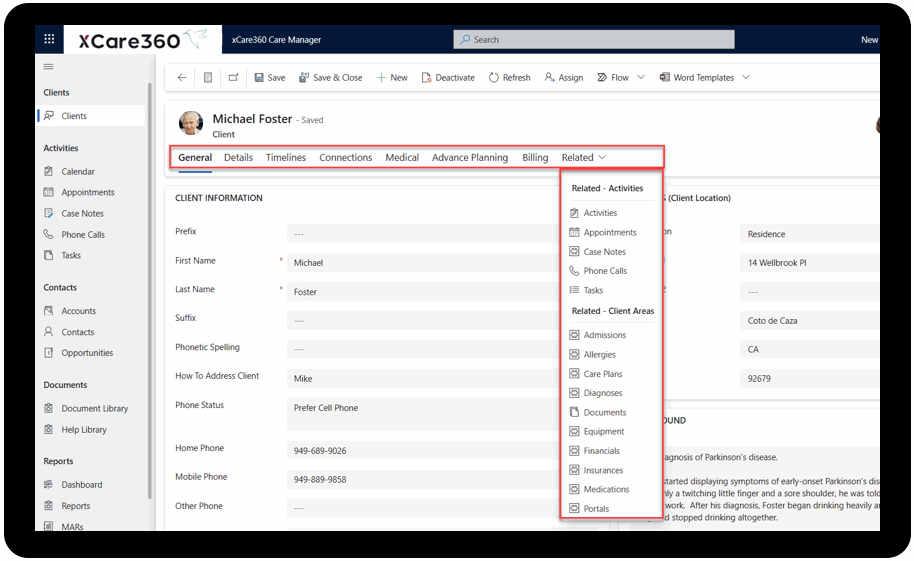Collapse the sidebar with hamburger icon
The height and width of the screenshot is (561, 914).
pos(48,66)
